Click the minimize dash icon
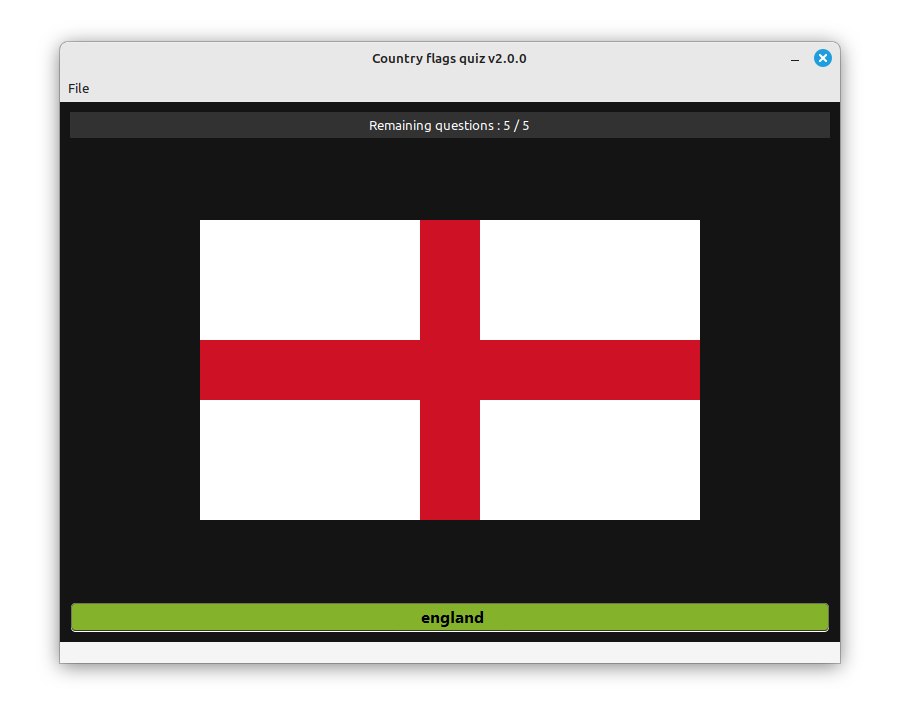897x718 pixels. point(795,58)
